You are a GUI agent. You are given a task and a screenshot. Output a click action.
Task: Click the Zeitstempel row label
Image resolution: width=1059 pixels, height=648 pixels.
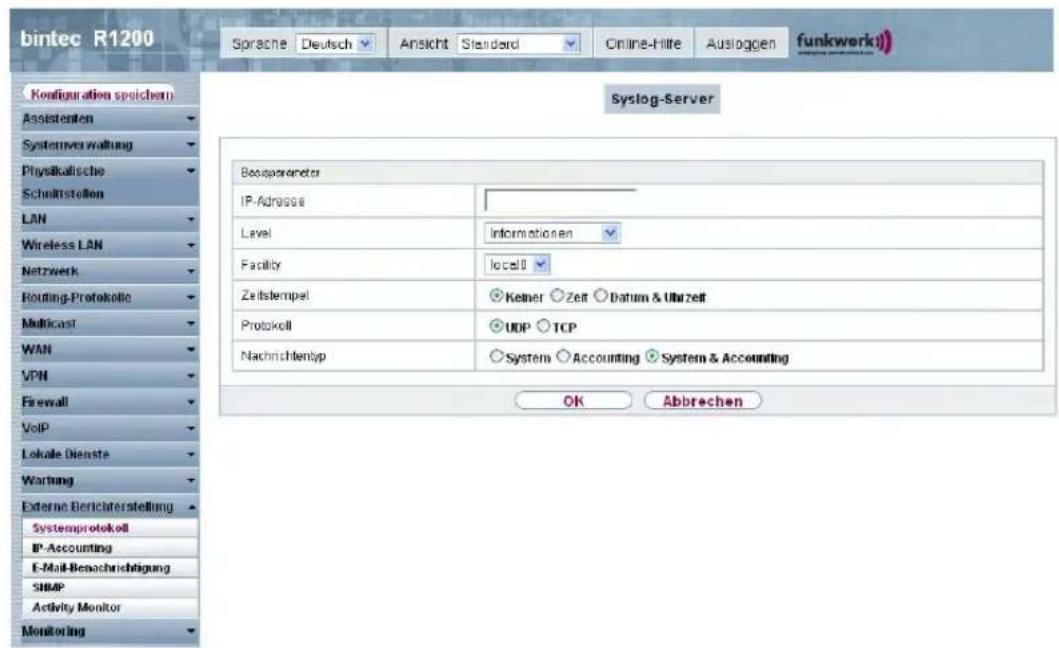[x=274, y=295]
